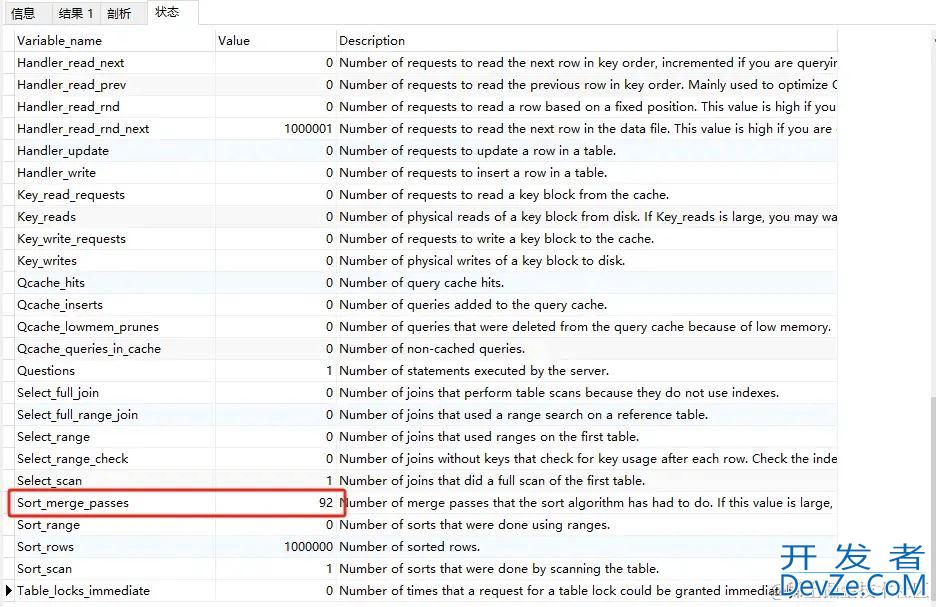Click the Handler_write variable cell

[56, 173]
